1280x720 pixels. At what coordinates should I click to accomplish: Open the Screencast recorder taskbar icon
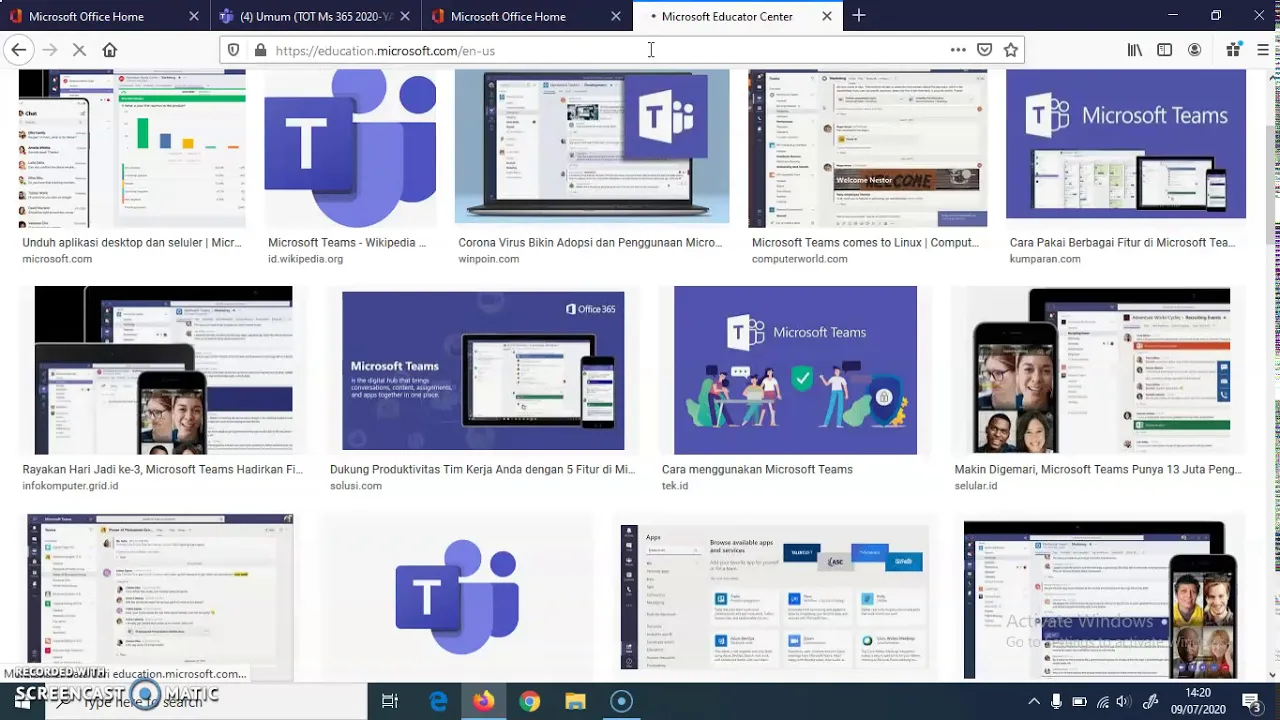pos(622,701)
